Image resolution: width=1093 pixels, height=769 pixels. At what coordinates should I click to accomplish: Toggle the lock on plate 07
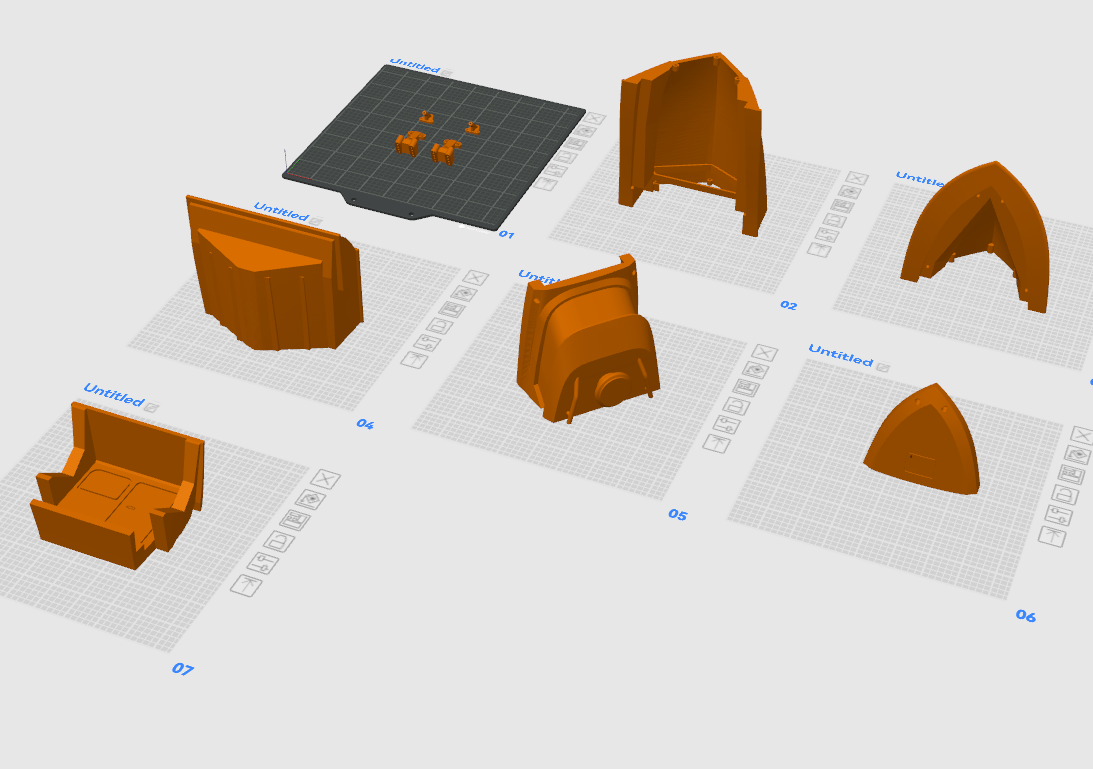(x=279, y=541)
